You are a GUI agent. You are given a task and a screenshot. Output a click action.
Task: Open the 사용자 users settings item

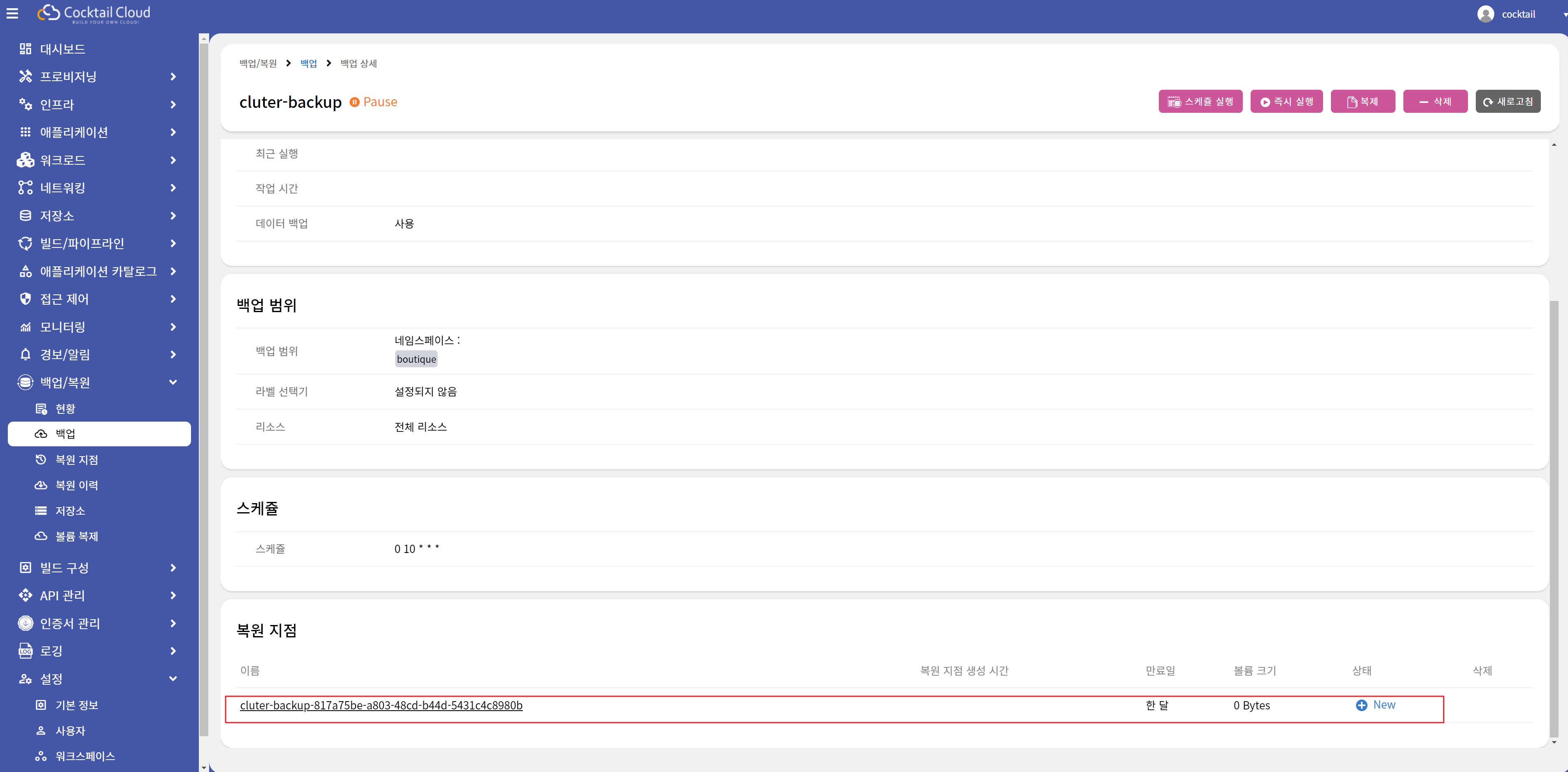click(x=70, y=730)
